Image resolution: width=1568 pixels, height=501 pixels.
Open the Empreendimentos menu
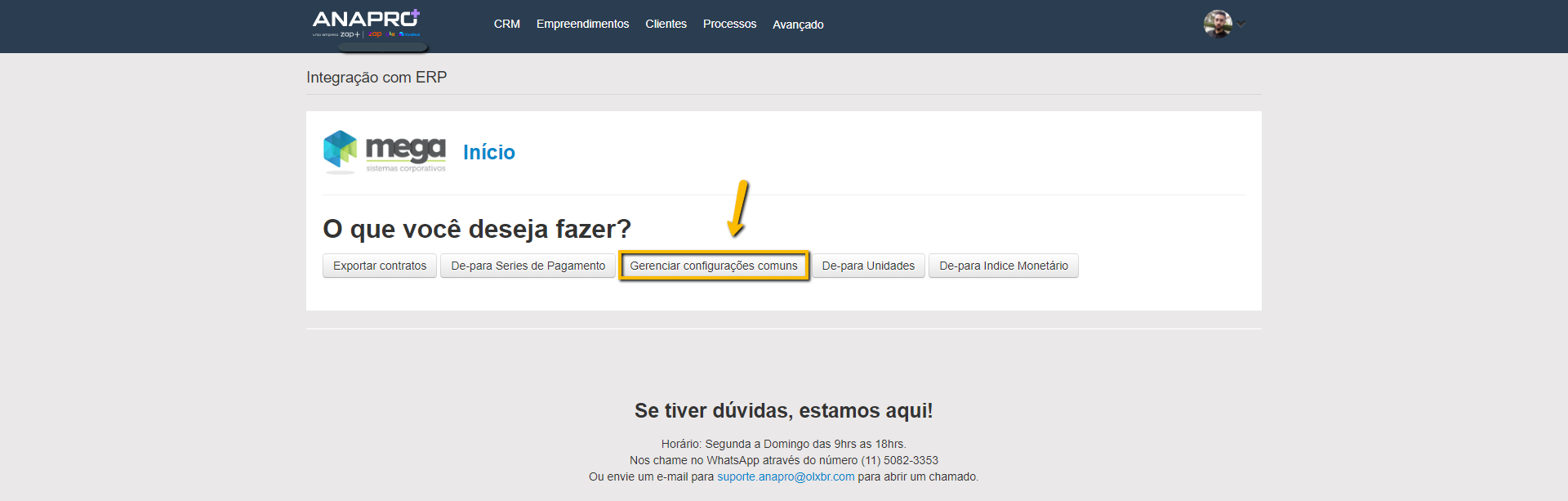point(582,25)
